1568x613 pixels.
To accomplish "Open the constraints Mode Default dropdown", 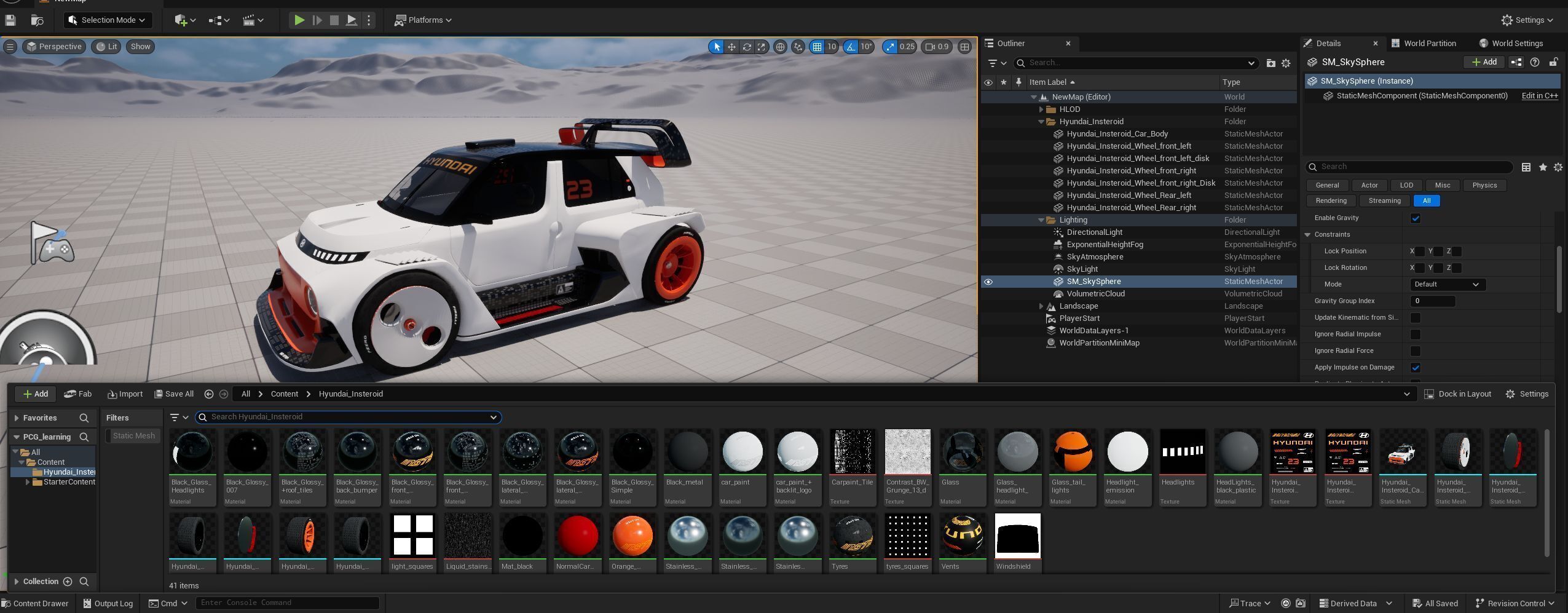I will (x=1447, y=285).
